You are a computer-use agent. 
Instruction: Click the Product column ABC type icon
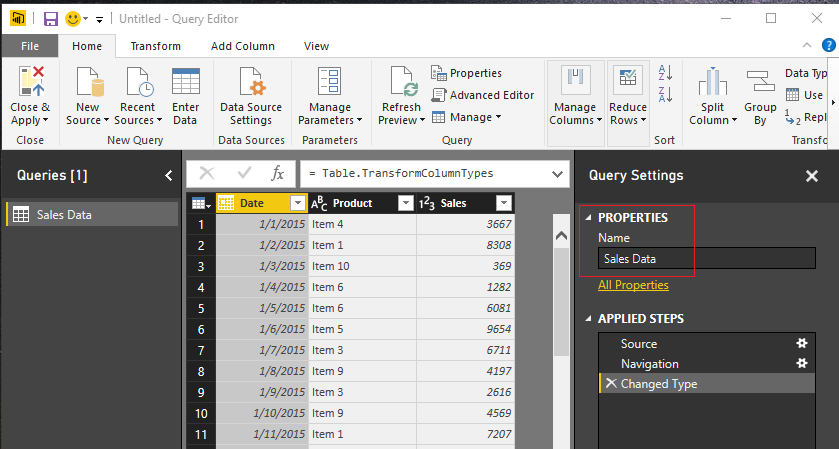pyautogui.click(x=319, y=203)
